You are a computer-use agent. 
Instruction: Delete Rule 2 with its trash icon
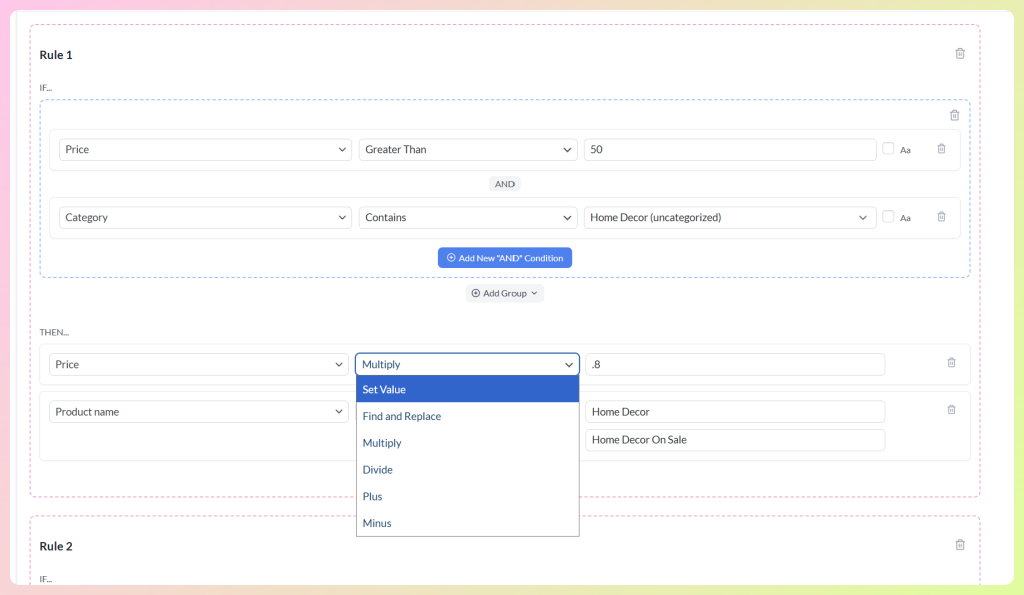coord(959,545)
